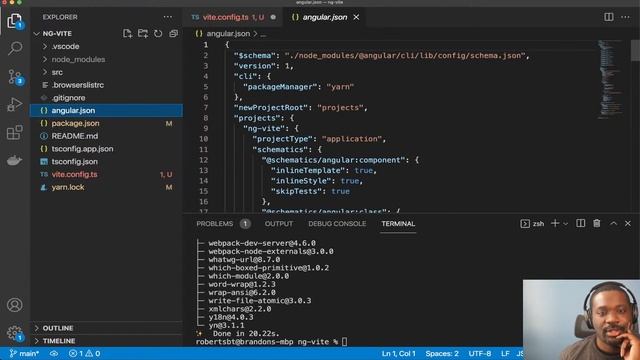Select angular.json in Explorer
The height and width of the screenshot is (360, 640).
[x=106, y=111]
